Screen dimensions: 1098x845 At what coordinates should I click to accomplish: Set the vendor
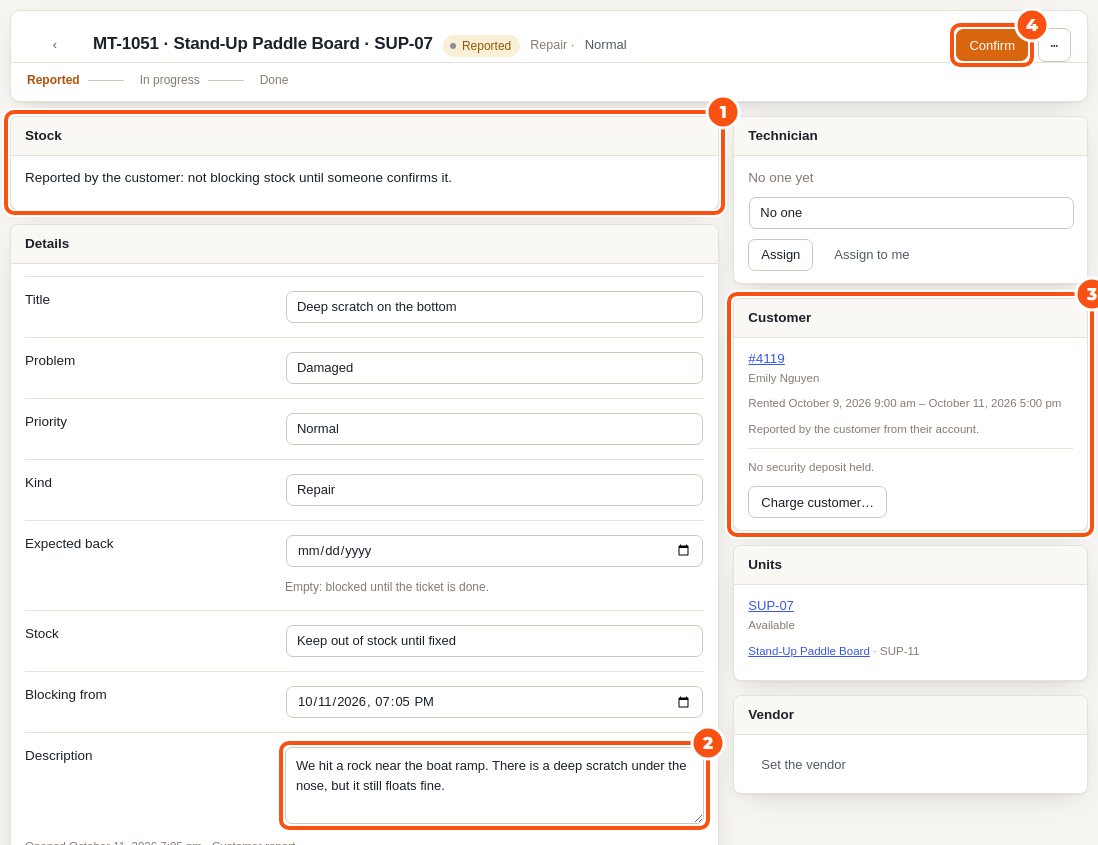(803, 764)
